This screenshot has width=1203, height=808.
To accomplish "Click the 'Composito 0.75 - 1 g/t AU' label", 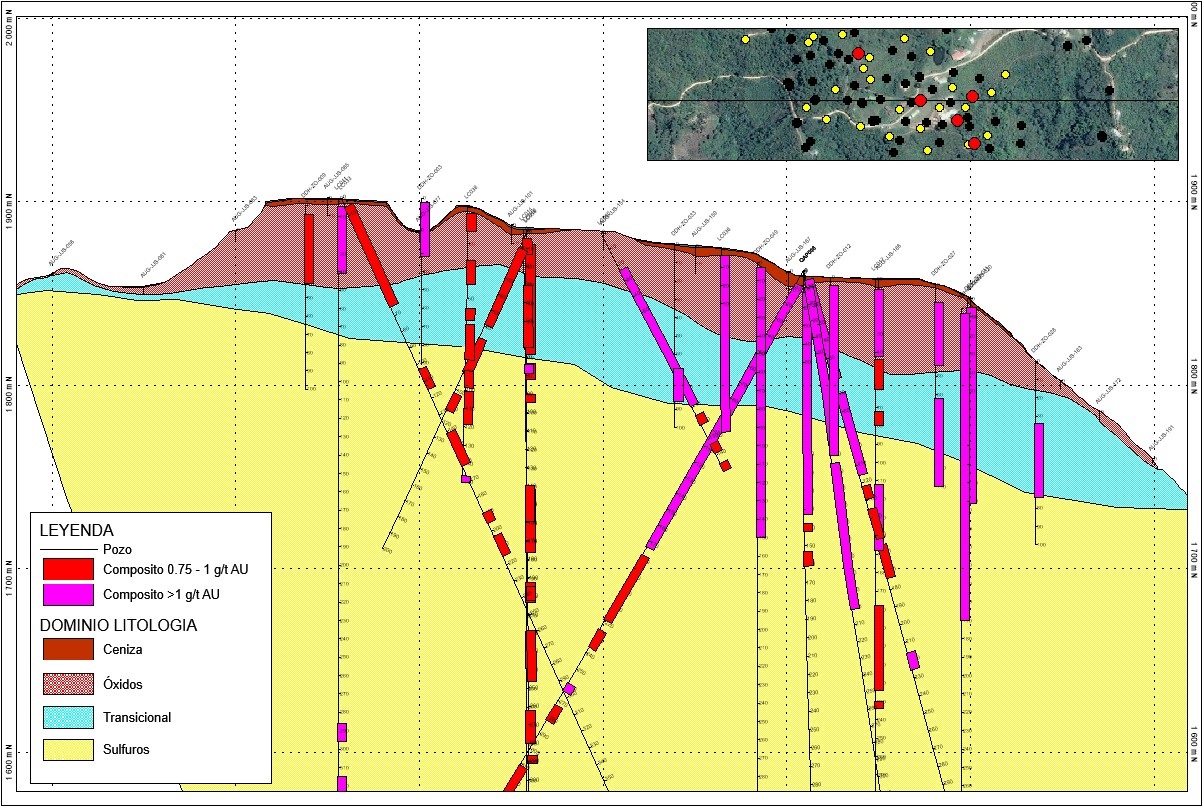I will (x=175, y=570).
